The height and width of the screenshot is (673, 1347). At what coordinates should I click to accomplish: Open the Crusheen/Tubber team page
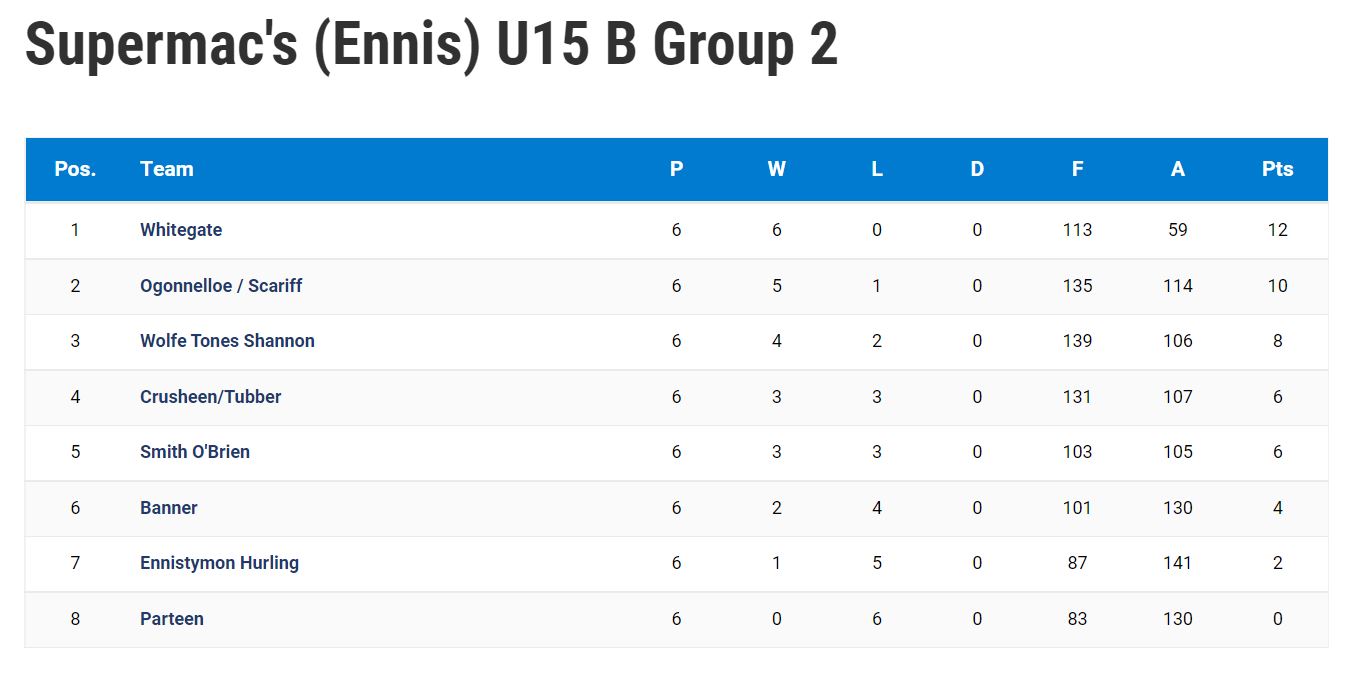(210, 397)
